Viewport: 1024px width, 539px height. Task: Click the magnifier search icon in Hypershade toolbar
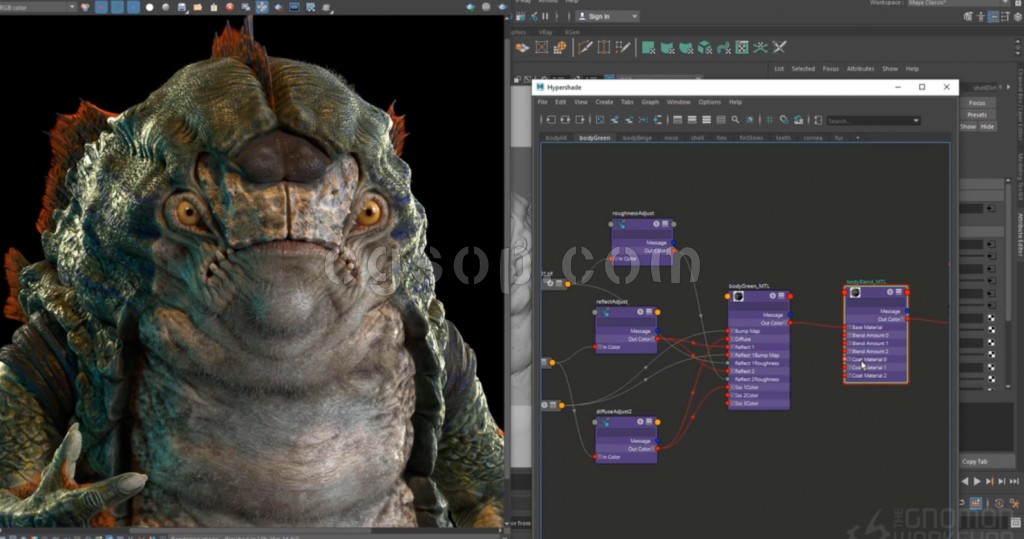(x=735, y=120)
